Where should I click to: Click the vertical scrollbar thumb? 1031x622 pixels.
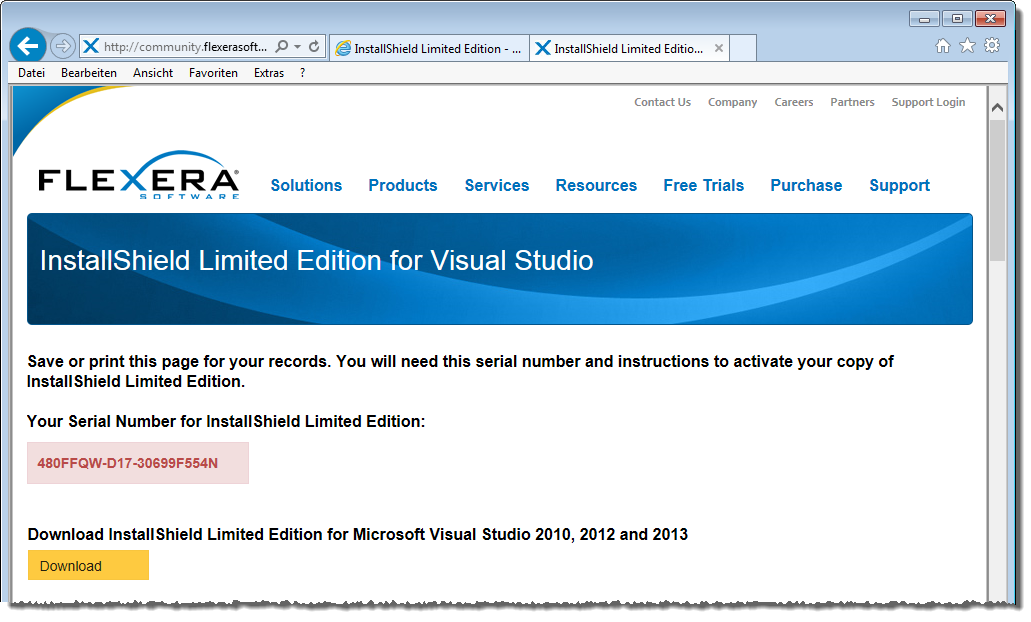pos(997,191)
